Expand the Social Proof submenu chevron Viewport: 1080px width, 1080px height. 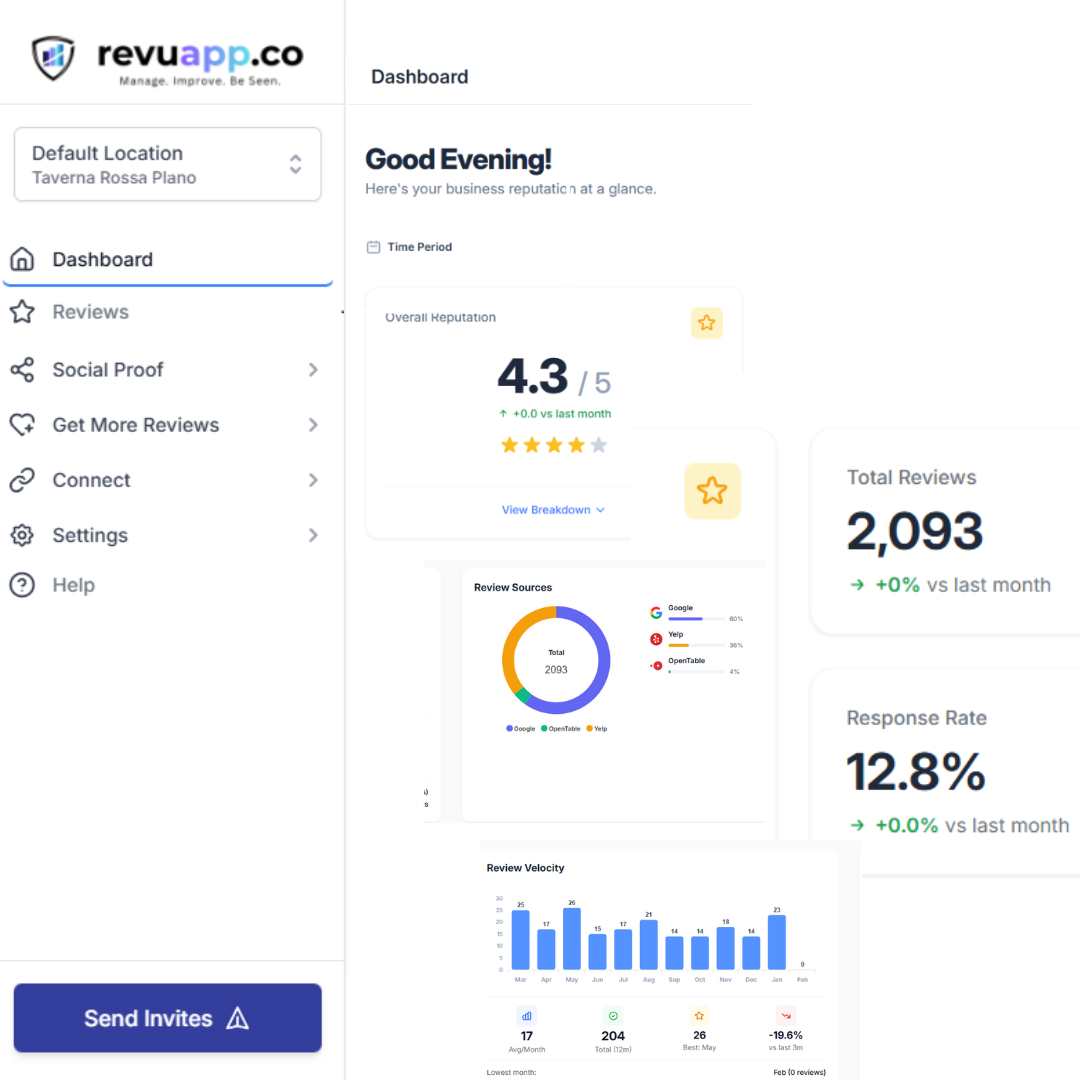313,370
